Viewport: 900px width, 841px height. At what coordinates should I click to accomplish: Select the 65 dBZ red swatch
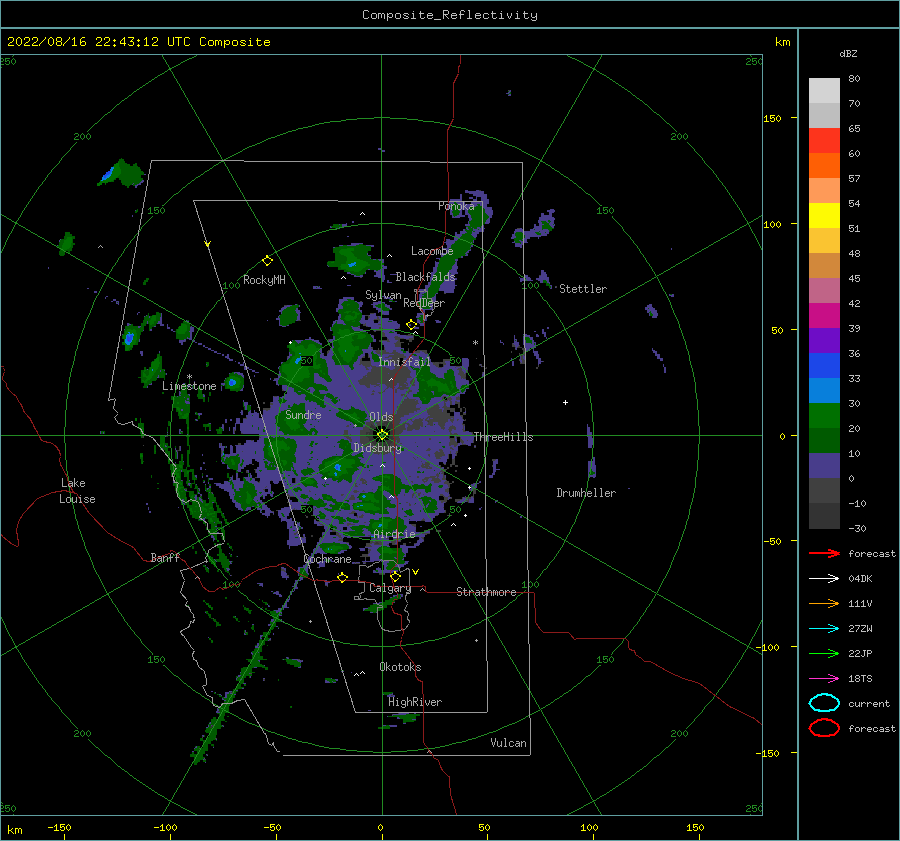(824, 141)
